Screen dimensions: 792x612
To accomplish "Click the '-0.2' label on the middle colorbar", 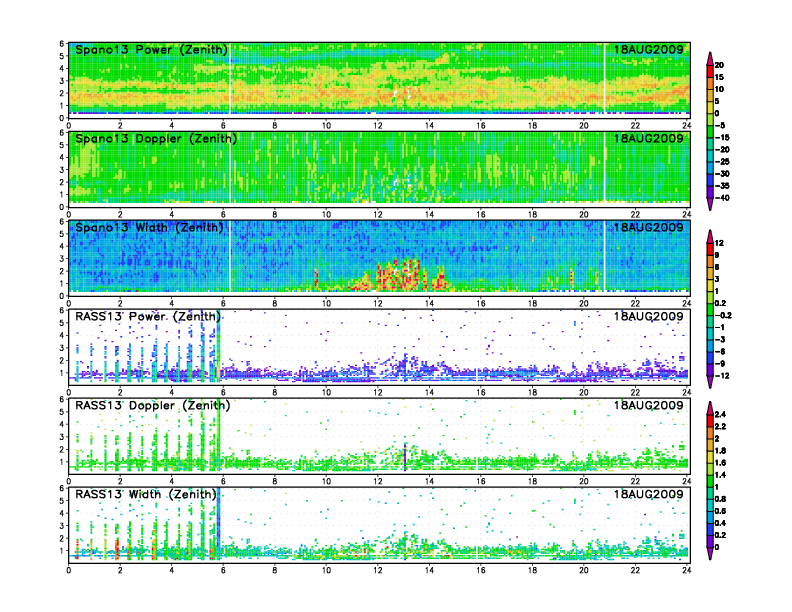I will 723,316.
